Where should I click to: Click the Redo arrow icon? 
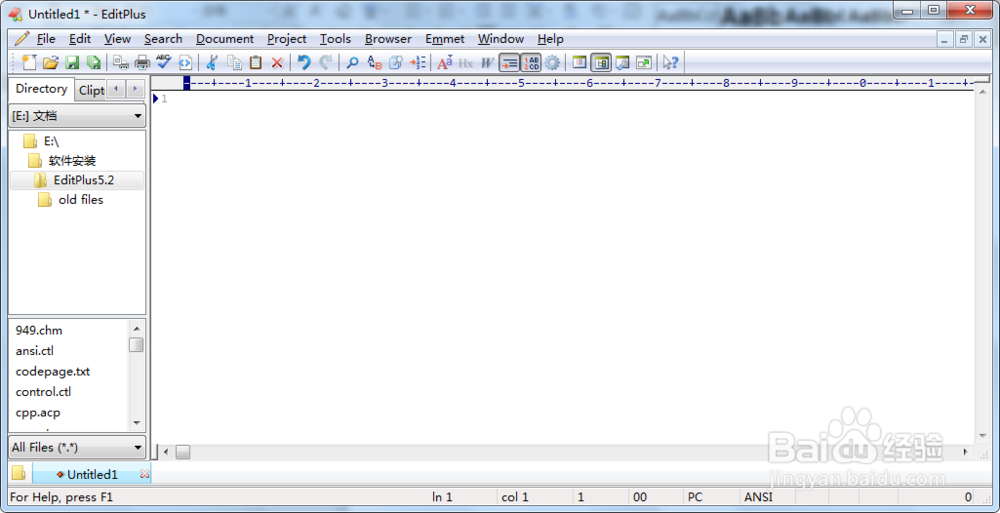click(325, 63)
